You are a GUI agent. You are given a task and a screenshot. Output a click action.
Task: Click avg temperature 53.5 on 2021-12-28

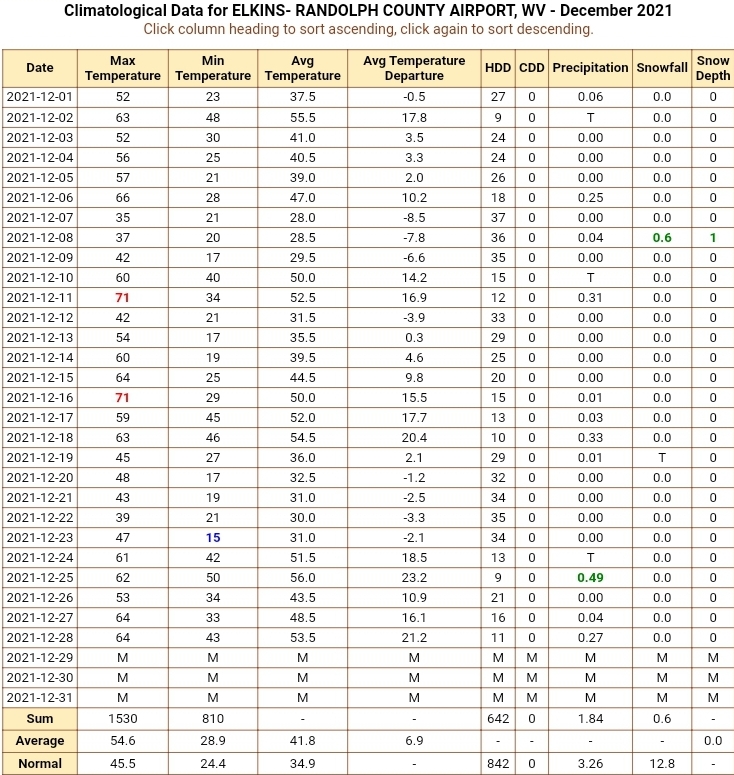[x=302, y=638]
